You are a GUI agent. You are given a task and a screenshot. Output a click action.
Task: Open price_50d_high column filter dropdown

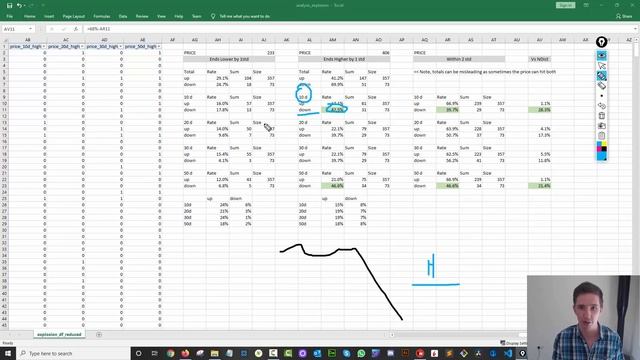(159, 47)
